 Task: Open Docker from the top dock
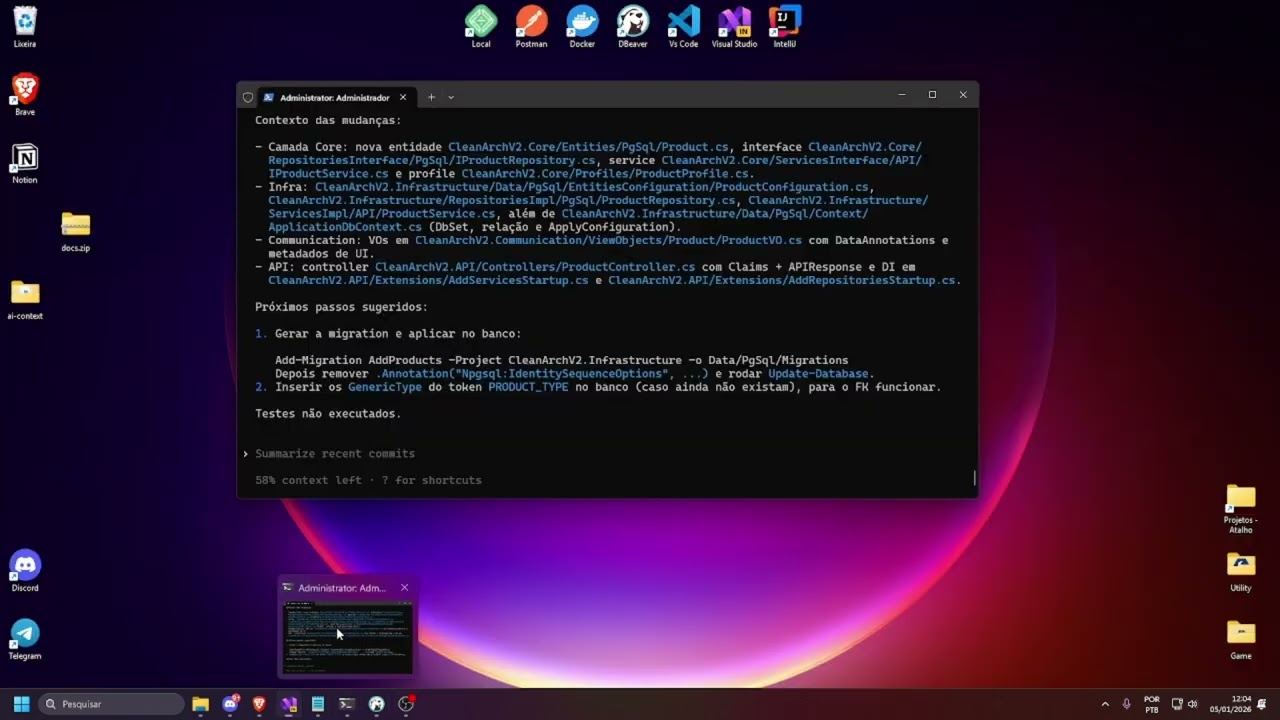582,26
